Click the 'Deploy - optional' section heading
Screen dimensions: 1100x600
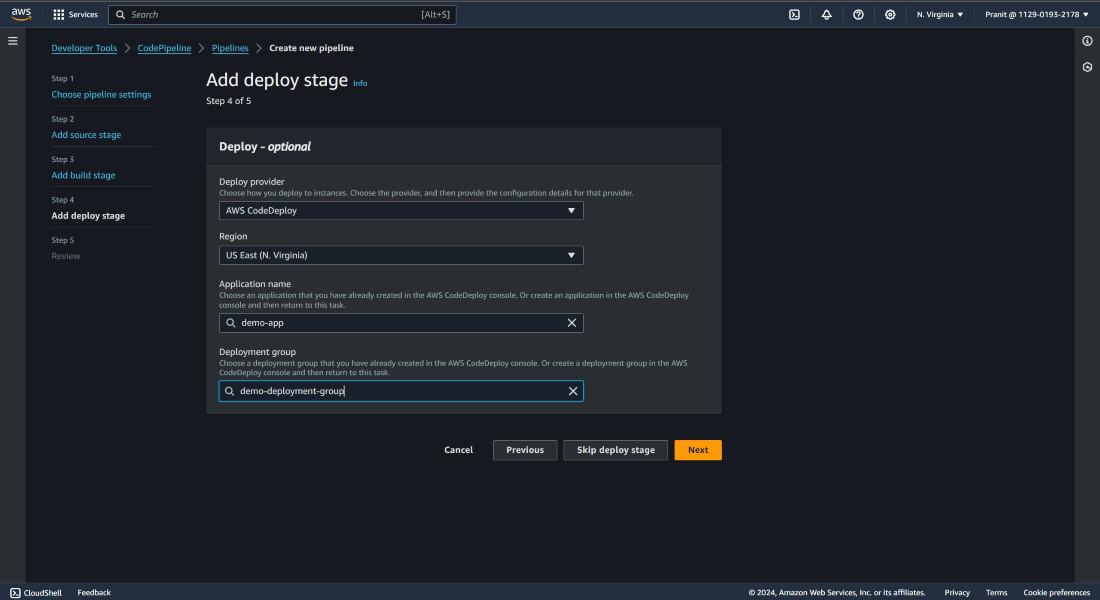click(264, 147)
